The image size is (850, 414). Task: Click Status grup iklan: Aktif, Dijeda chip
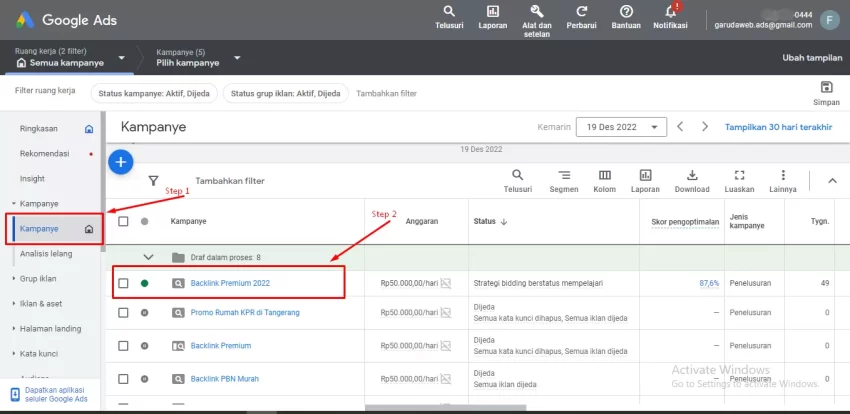(286, 93)
